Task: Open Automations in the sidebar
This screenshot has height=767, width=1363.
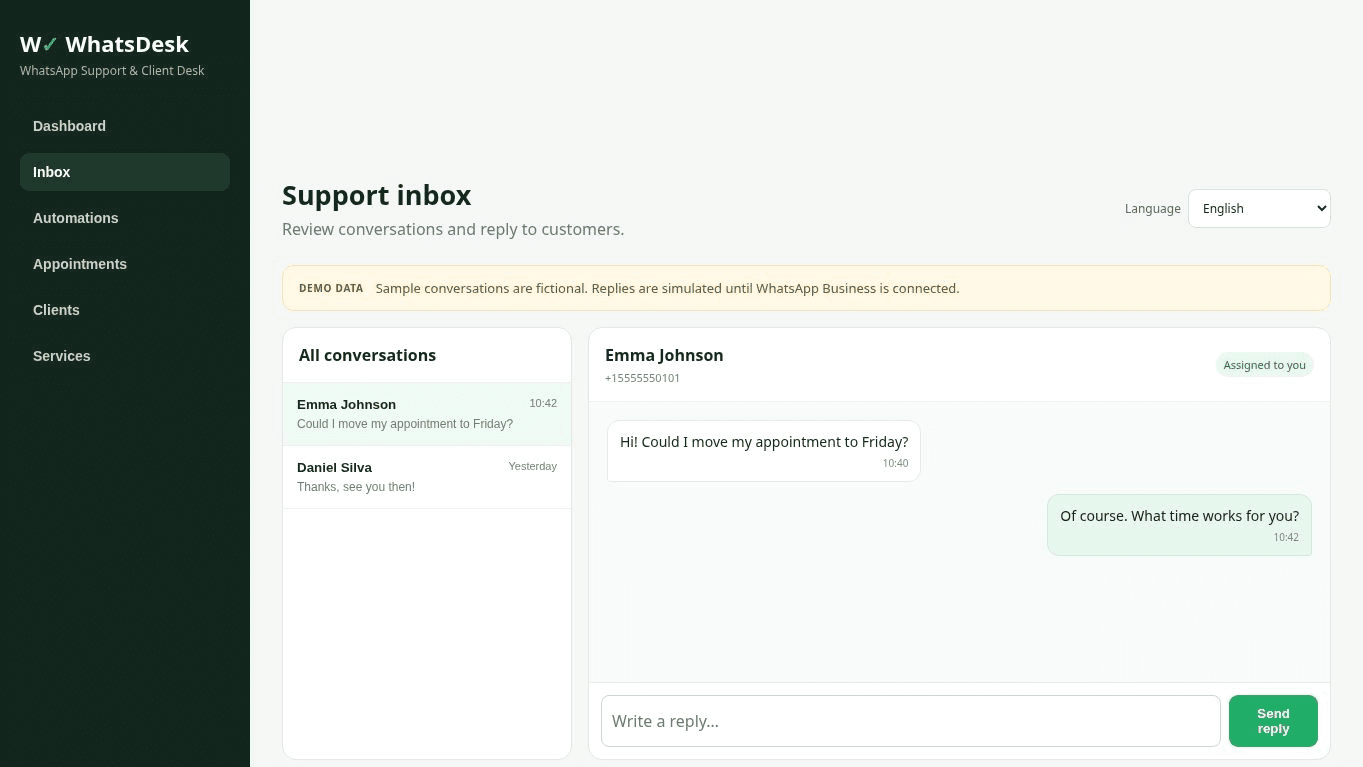Action: [125, 218]
